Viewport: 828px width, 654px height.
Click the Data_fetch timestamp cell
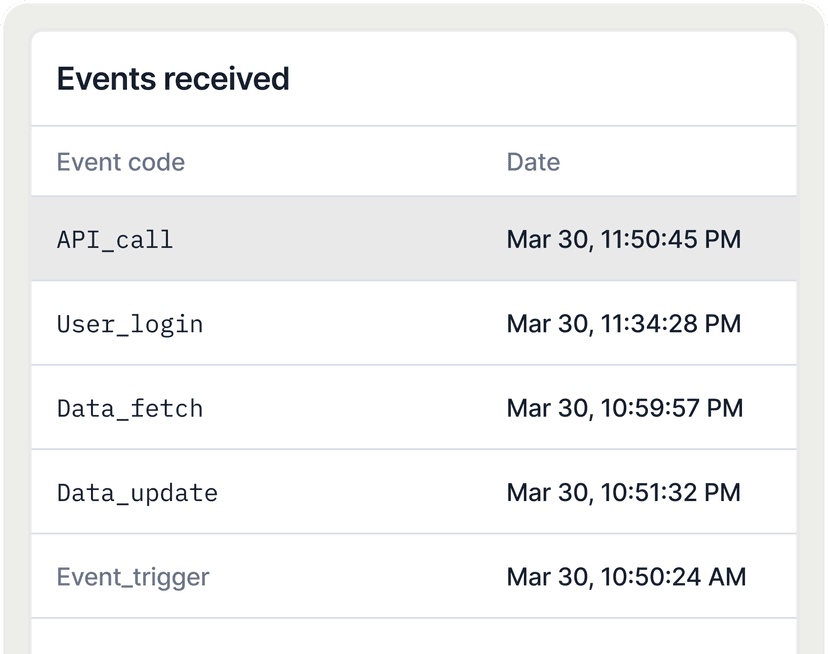click(x=625, y=408)
